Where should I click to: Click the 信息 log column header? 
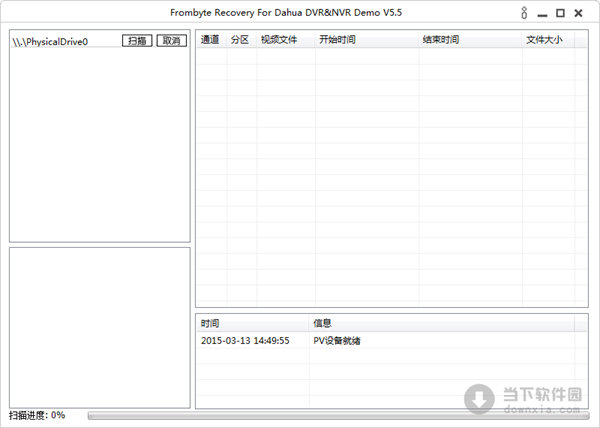[442, 324]
